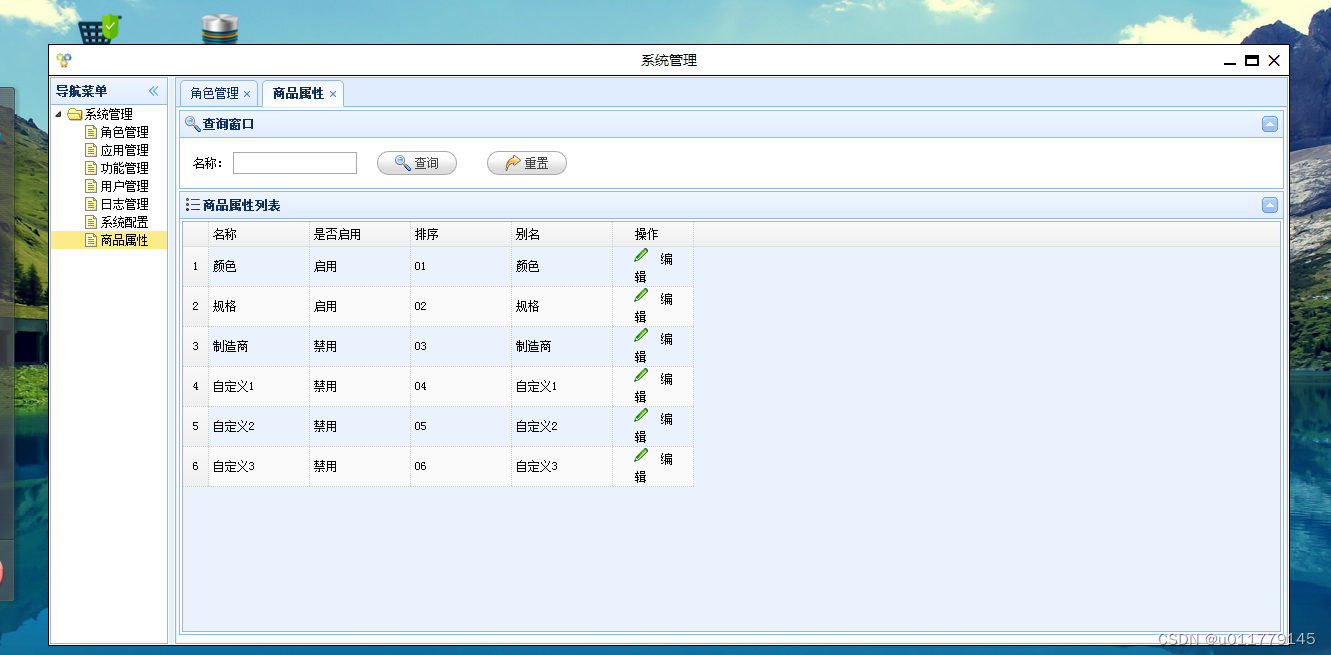
Task: Click the document icon beside 用户管理
Action: coord(89,185)
